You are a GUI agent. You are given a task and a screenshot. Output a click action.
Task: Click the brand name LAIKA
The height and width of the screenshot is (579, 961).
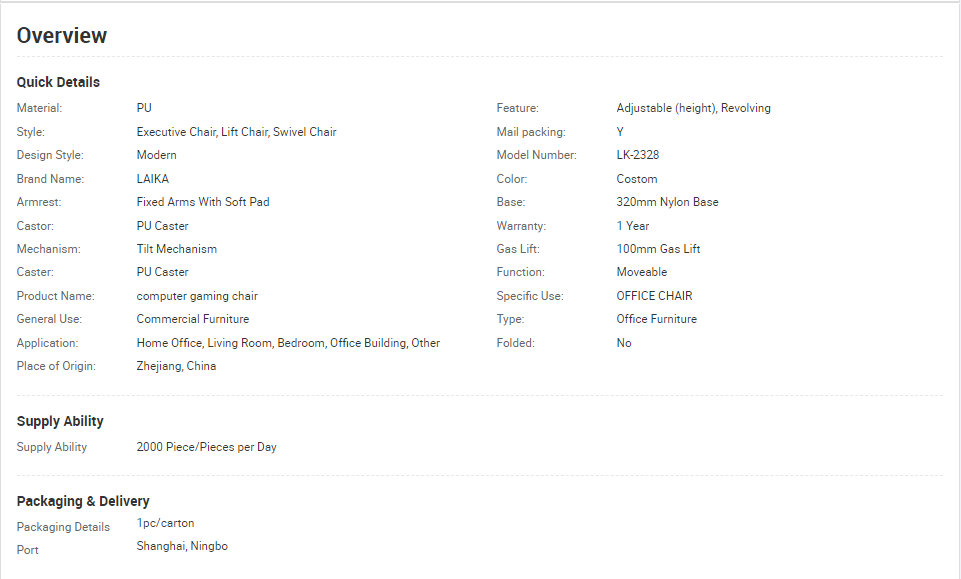[153, 179]
